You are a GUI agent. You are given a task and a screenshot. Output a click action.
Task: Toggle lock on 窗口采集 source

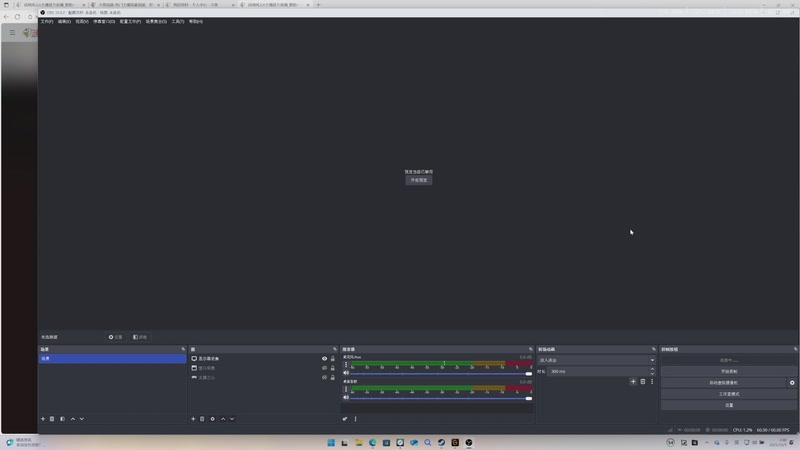(333, 368)
